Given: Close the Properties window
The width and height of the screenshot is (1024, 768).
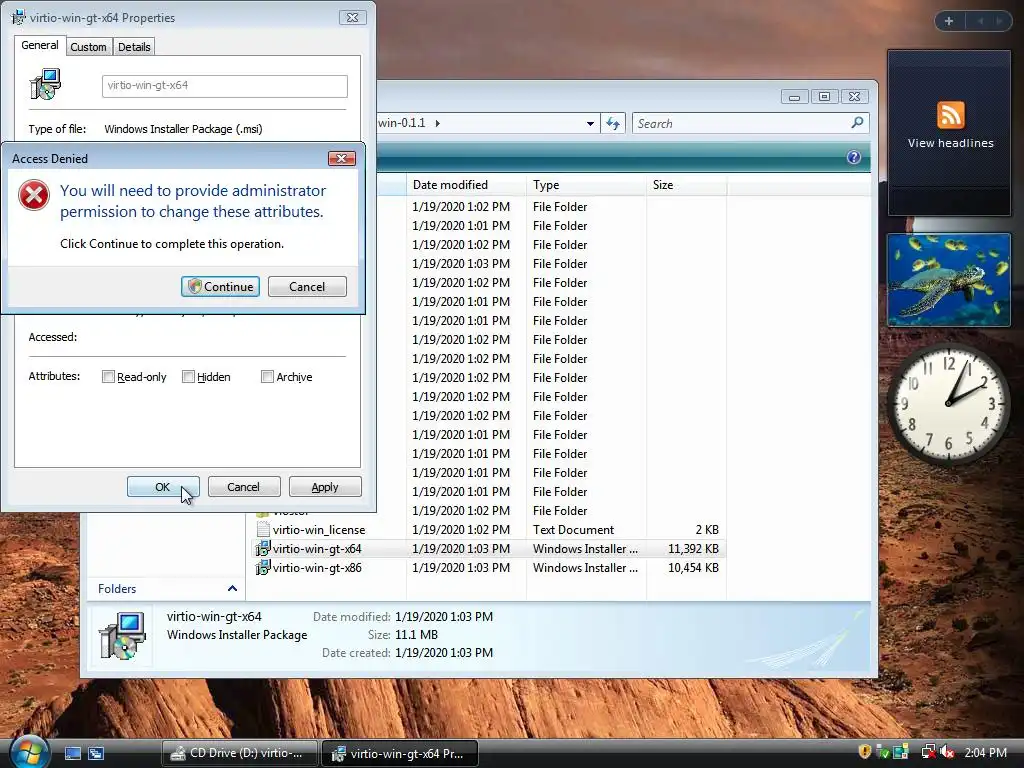Looking at the screenshot, I should tap(353, 18).
